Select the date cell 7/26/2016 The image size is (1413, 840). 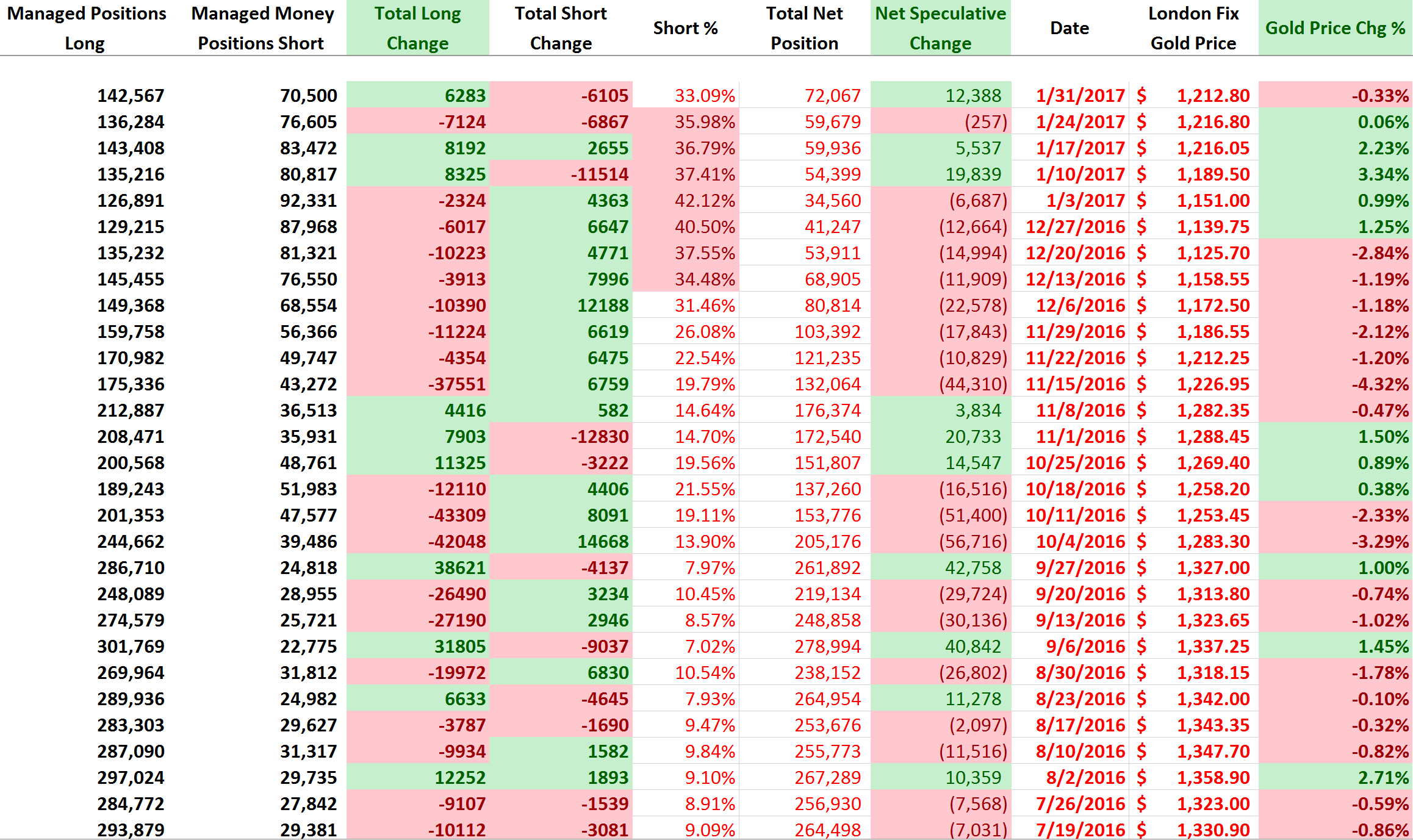[1070, 803]
